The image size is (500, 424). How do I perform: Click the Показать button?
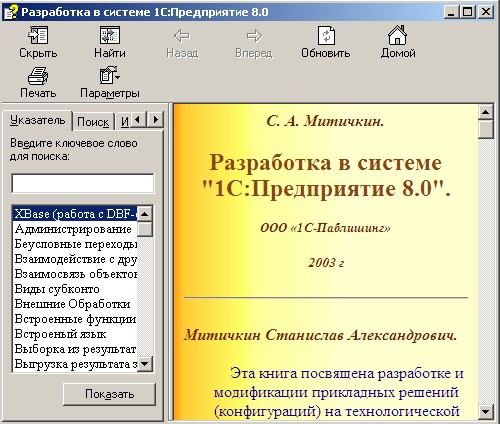tap(109, 394)
